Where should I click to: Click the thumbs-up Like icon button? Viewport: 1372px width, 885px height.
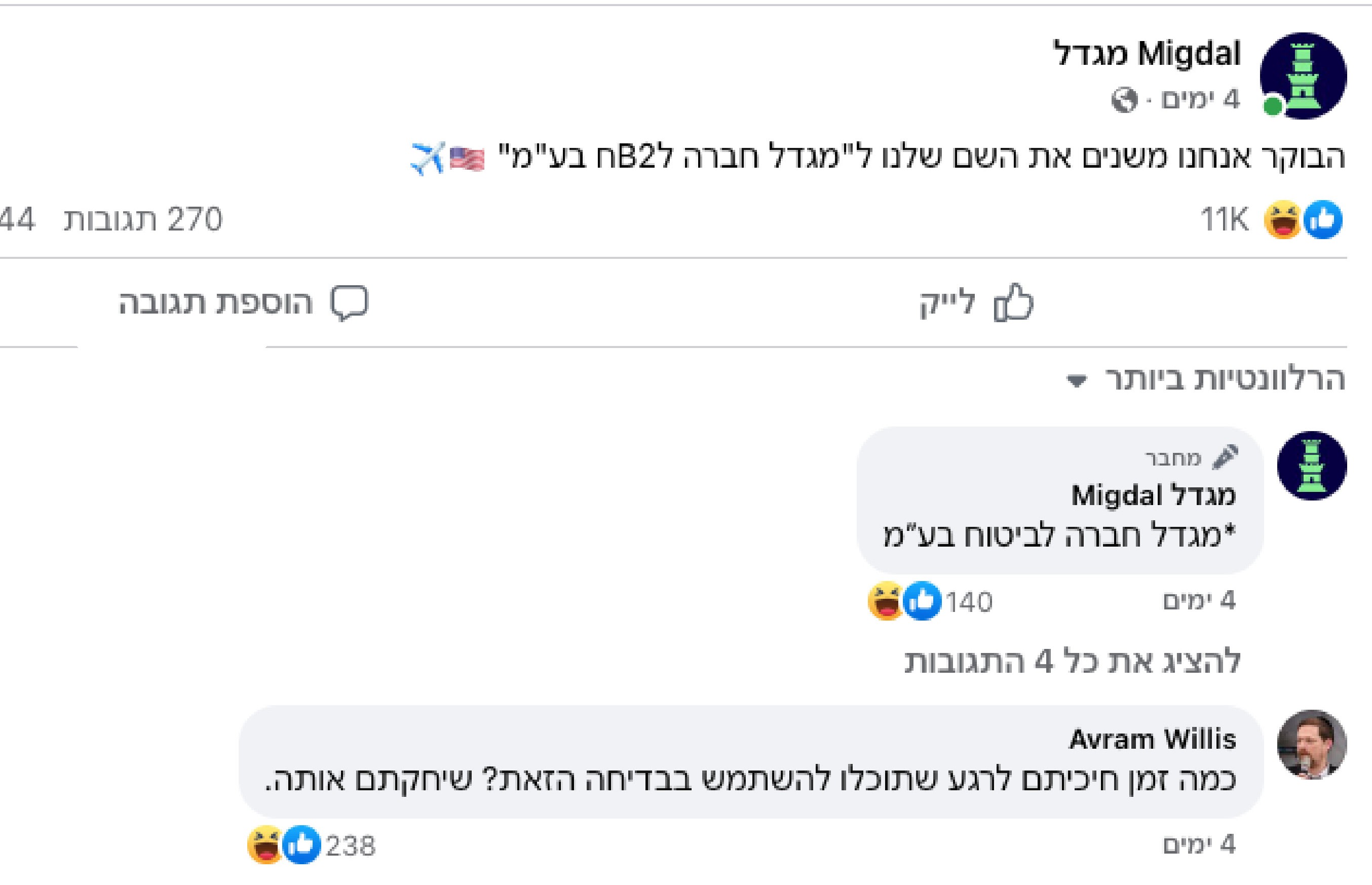point(1013,302)
